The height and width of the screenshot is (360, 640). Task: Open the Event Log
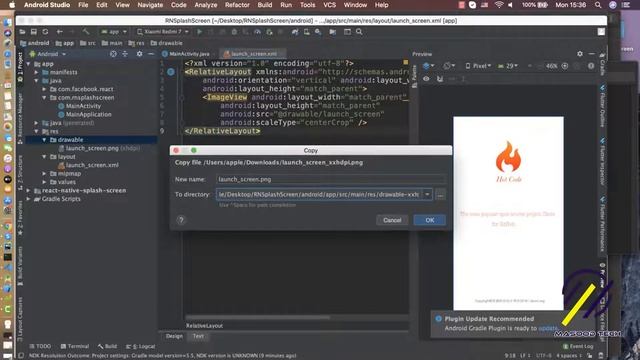(578, 346)
